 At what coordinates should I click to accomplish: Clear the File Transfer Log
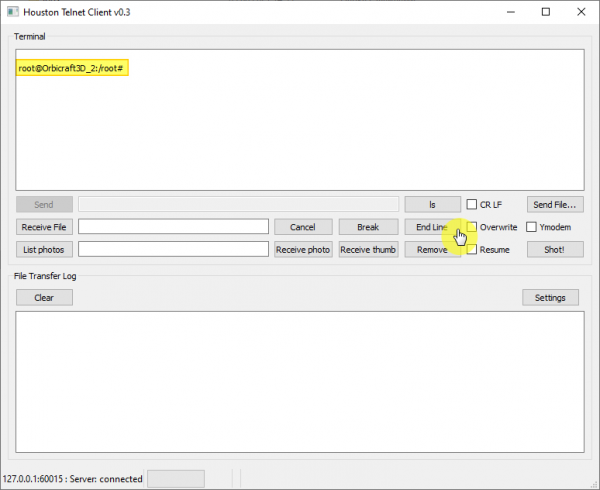pyautogui.click(x=44, y=297)
